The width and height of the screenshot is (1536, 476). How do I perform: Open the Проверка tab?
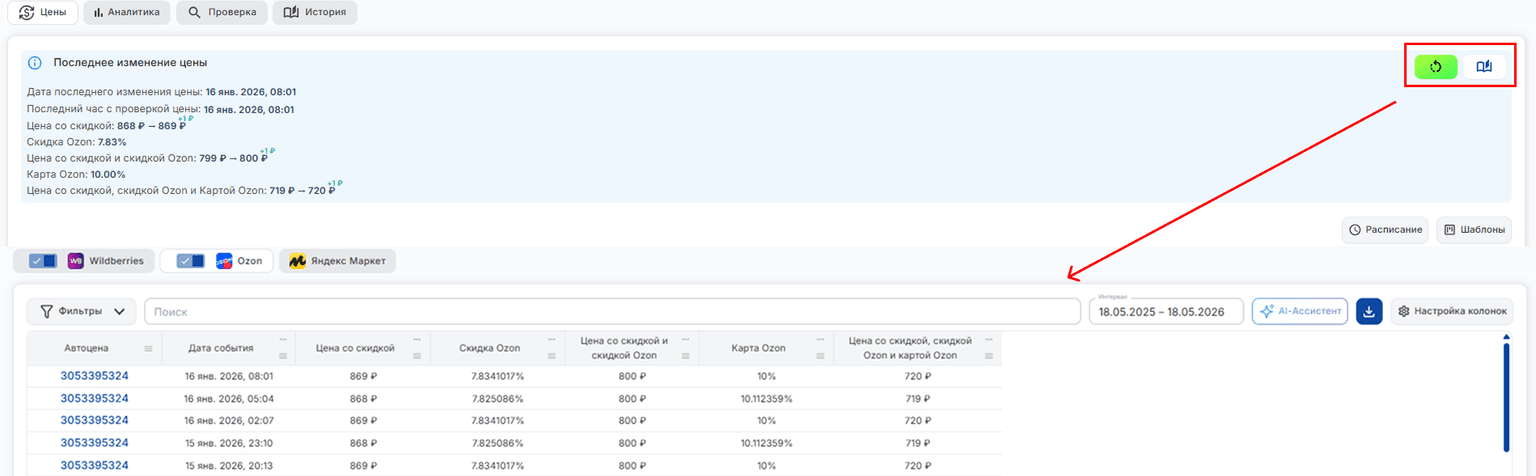[x=222, y=13]
